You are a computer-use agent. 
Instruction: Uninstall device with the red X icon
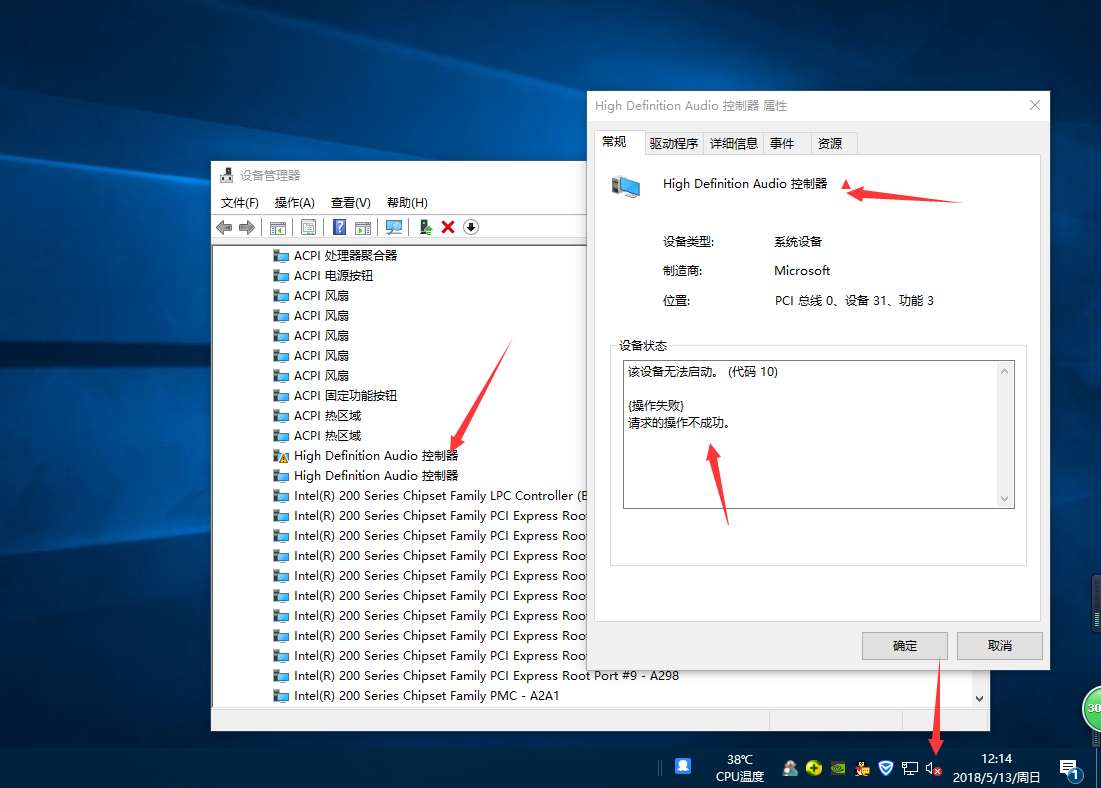448,227
